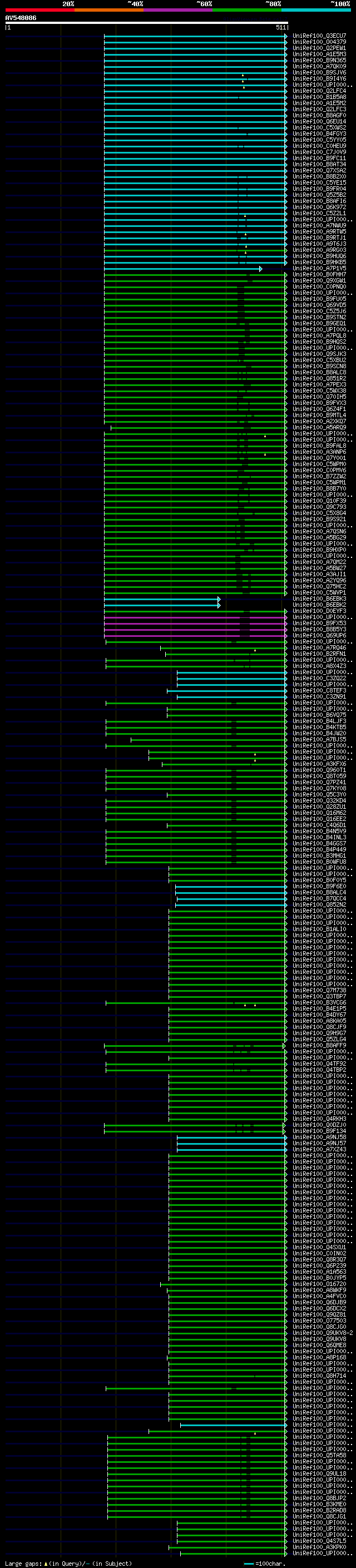
Task: Click the orange ~40% identity legend segment
Action: [109, 10]
